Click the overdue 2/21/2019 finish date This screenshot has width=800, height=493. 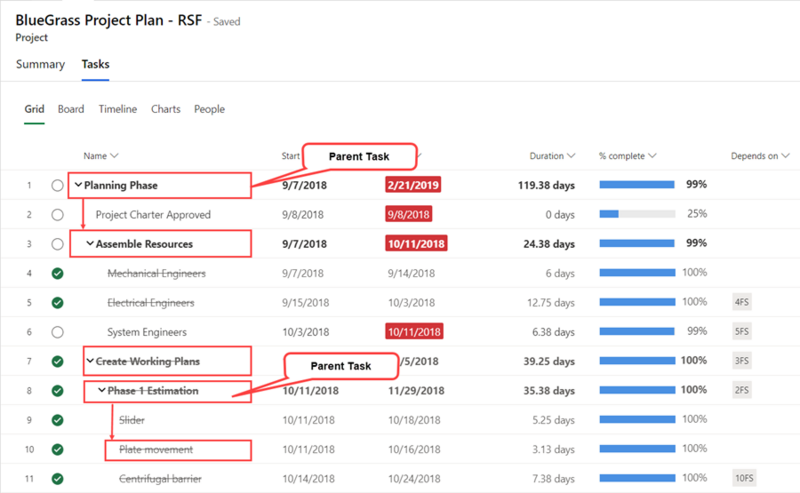click(413, 185)
